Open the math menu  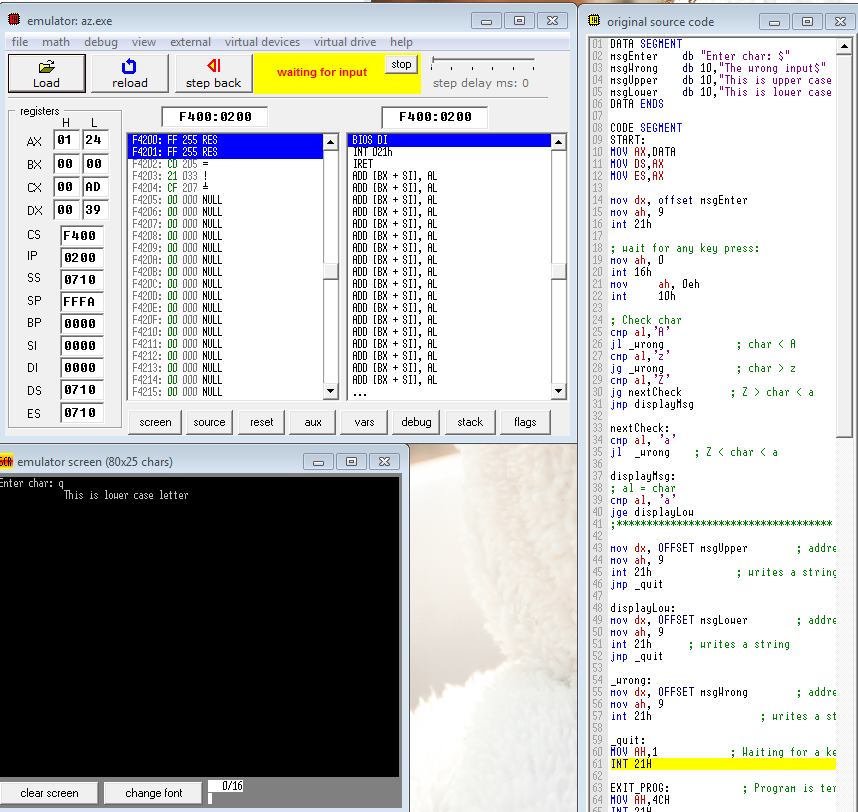(x=56, y=42)
